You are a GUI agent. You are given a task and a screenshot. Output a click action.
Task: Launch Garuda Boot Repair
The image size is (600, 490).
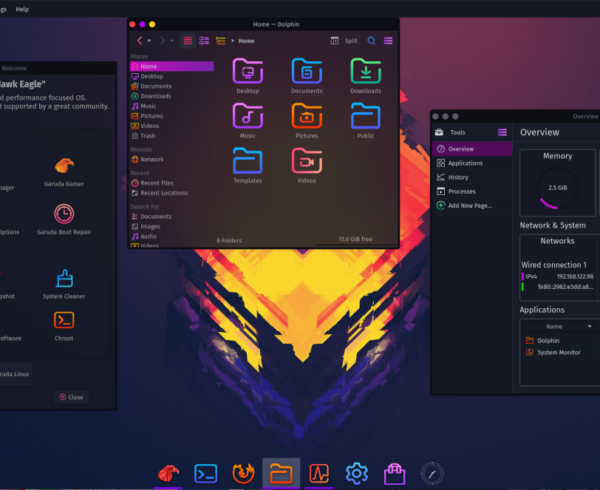63,215
